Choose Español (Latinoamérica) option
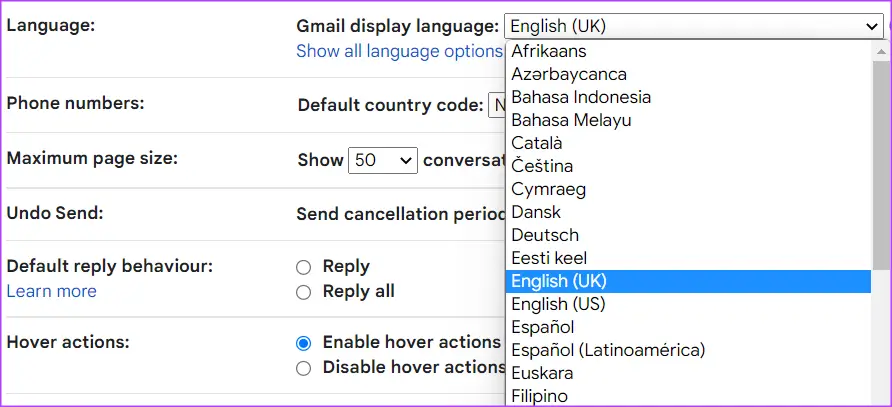Viewport: 892px width, 407px height. (x=608, y=350)
